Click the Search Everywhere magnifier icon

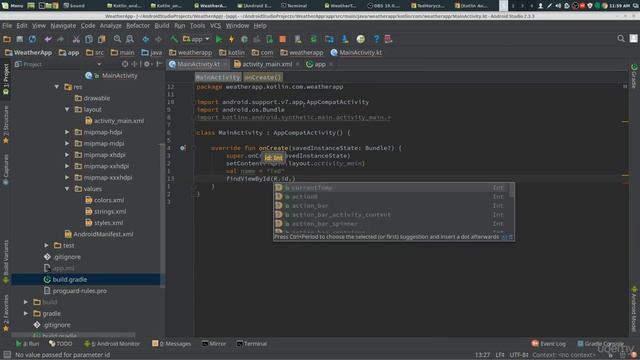[621, 39]
